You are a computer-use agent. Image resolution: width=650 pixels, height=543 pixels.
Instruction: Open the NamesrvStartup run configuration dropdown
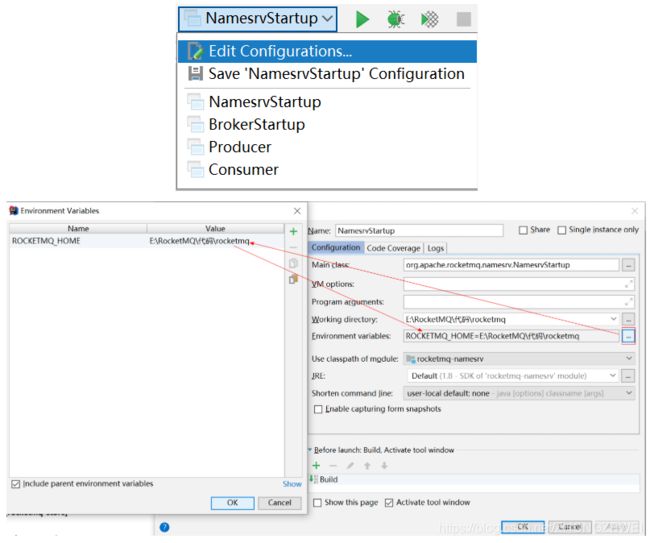[257, 19]
